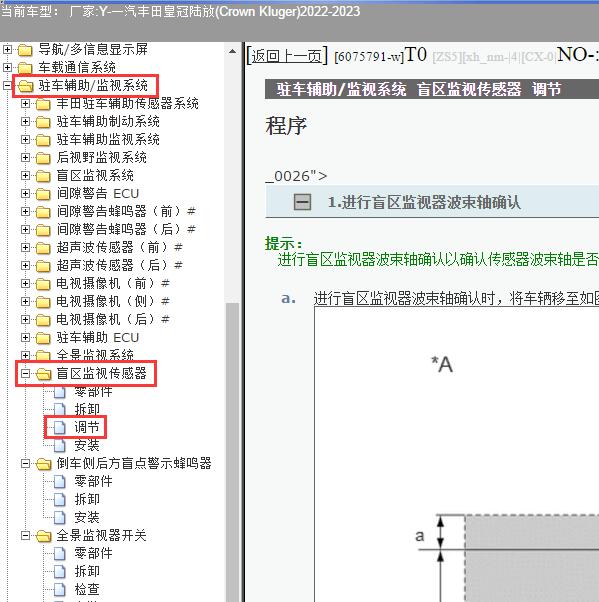Click the tree panel vertical scrollbar thumb
The width and height of the screenshot is (599, 602).
(x=232, y=452)
